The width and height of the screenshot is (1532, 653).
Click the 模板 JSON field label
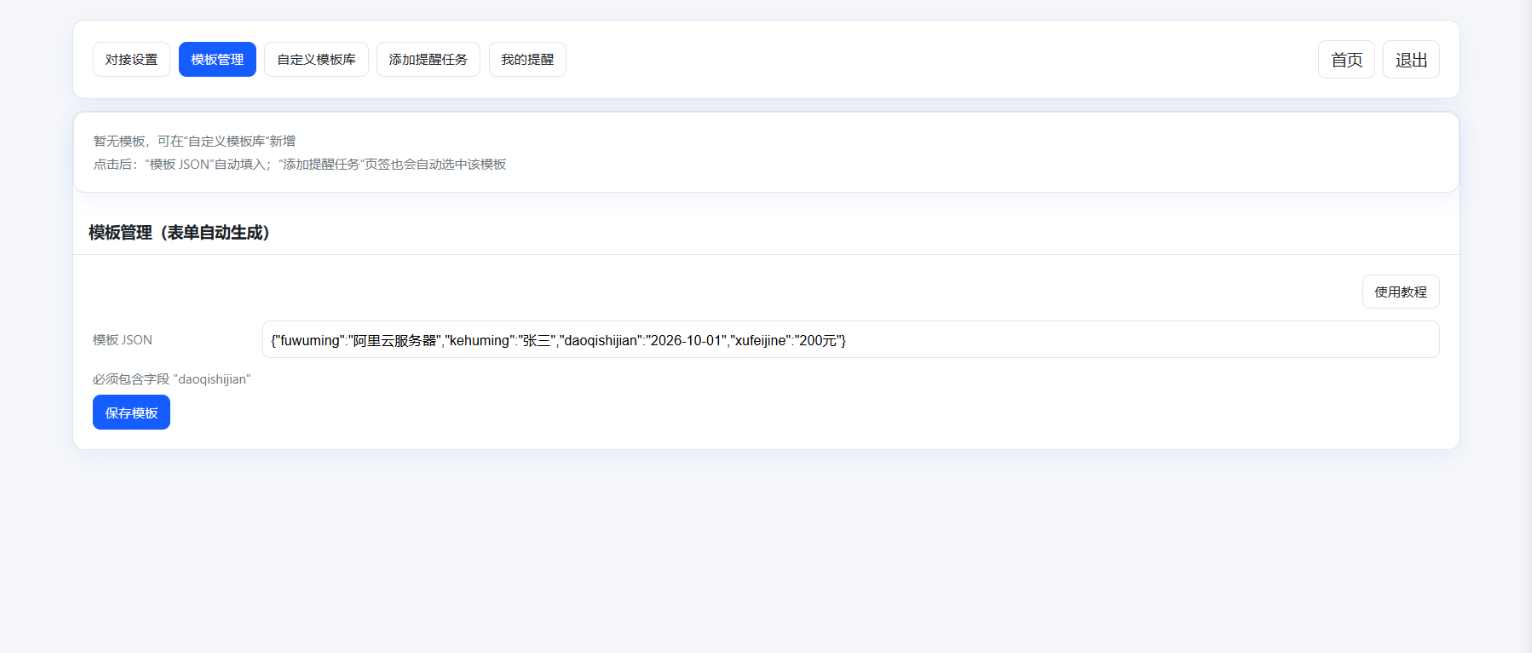[x=123, y=340]
